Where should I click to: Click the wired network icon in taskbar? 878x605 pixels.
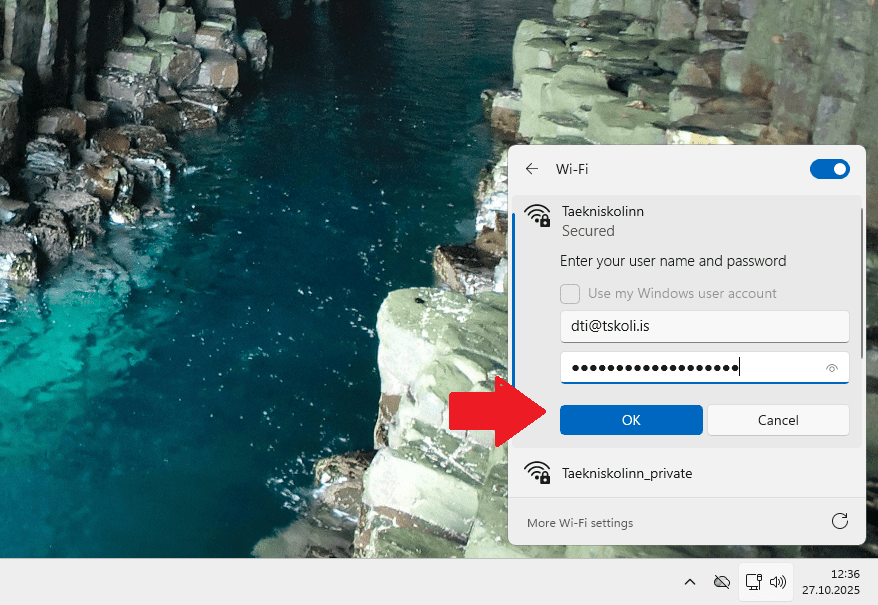point(754,582)
